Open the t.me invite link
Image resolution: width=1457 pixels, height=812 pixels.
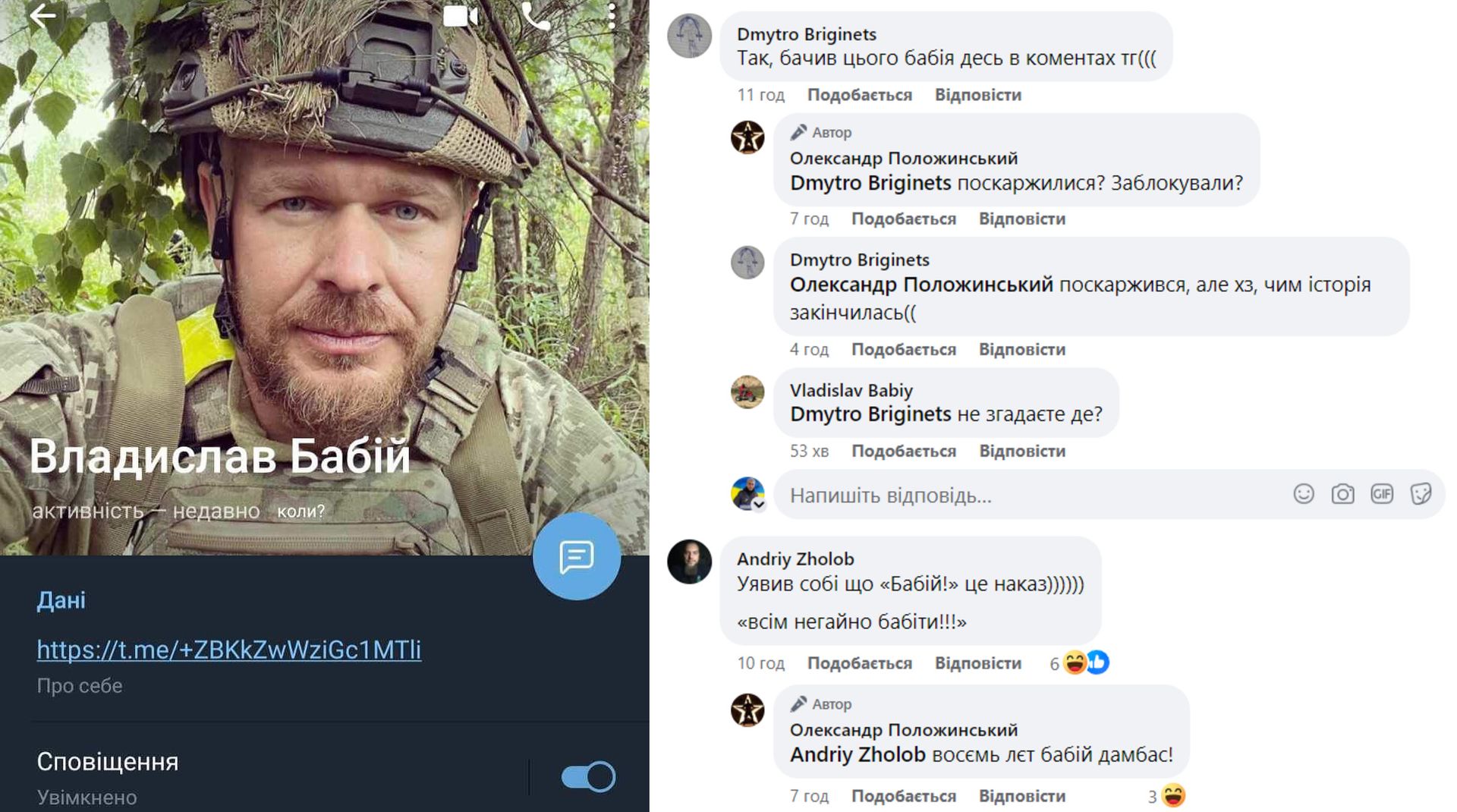pyautogui.click(x=229, y=650)
